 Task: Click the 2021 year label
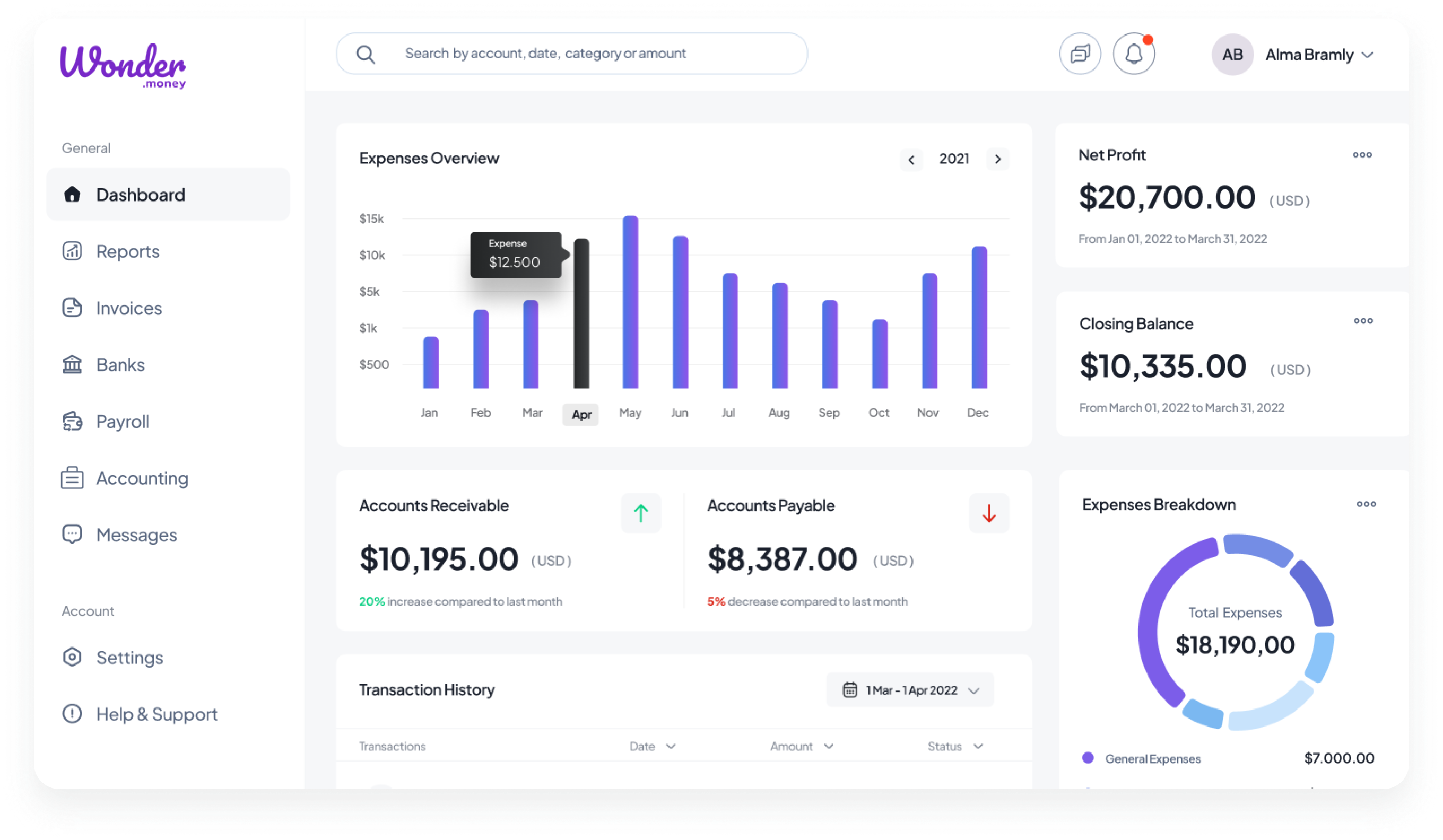click(x=954, y=159)
